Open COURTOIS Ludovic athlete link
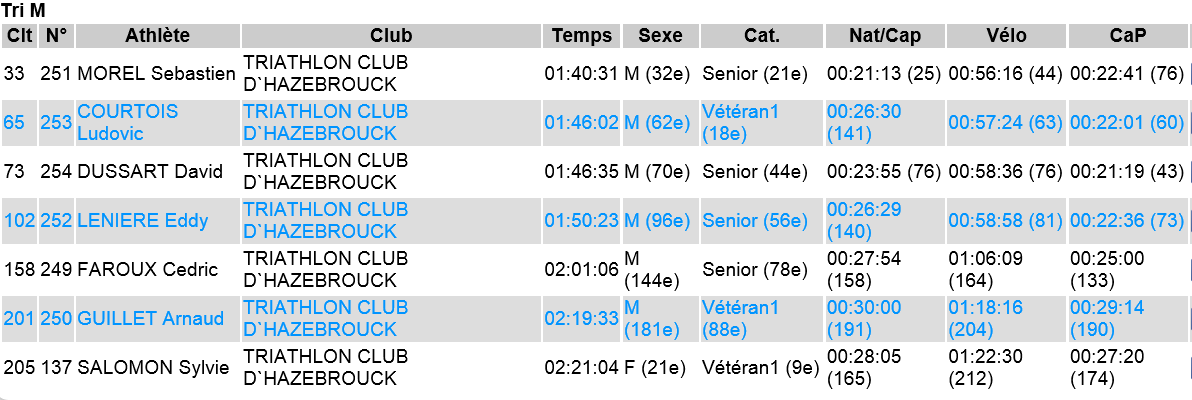The image size is (1192, 400). click(x=128, y=122)
